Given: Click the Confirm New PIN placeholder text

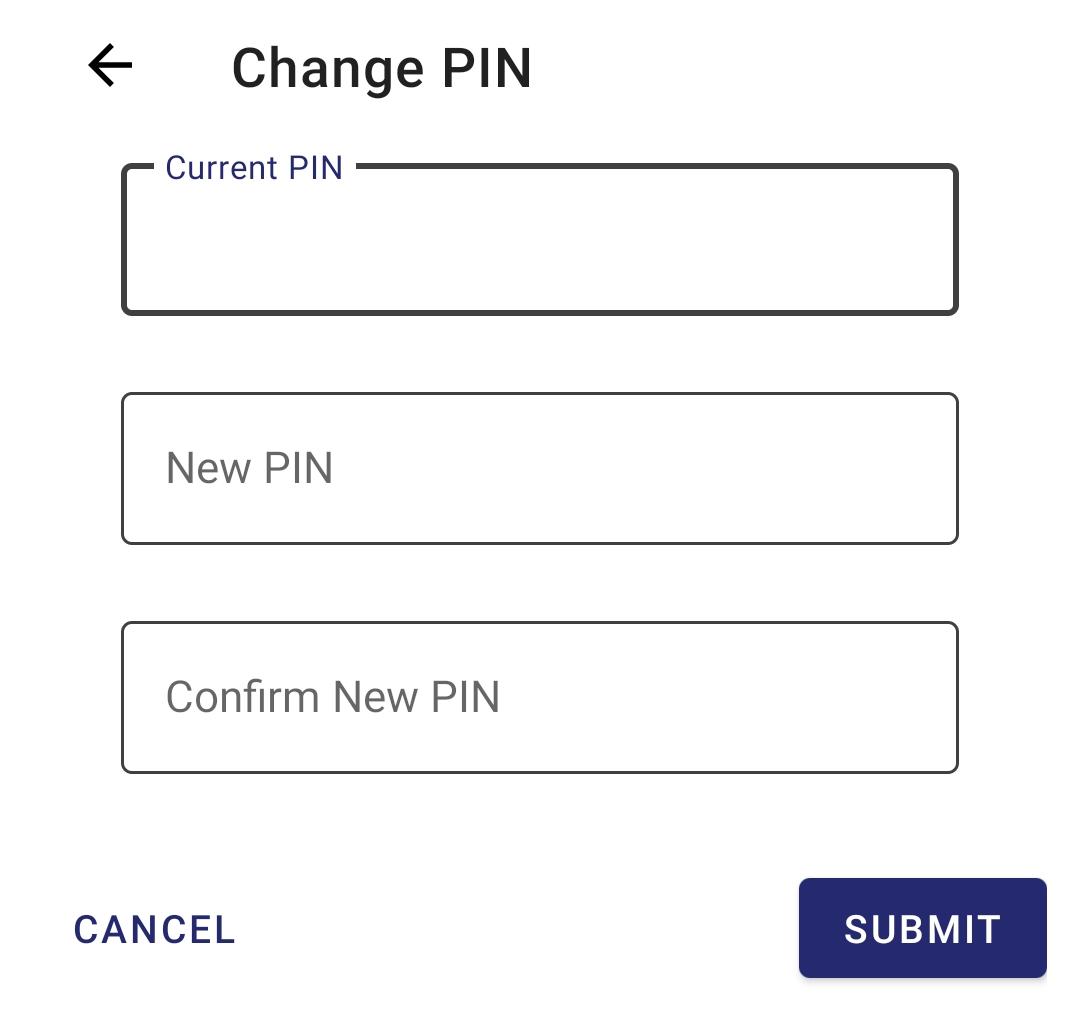Looking at the screenshot, I should click(332, 697).
